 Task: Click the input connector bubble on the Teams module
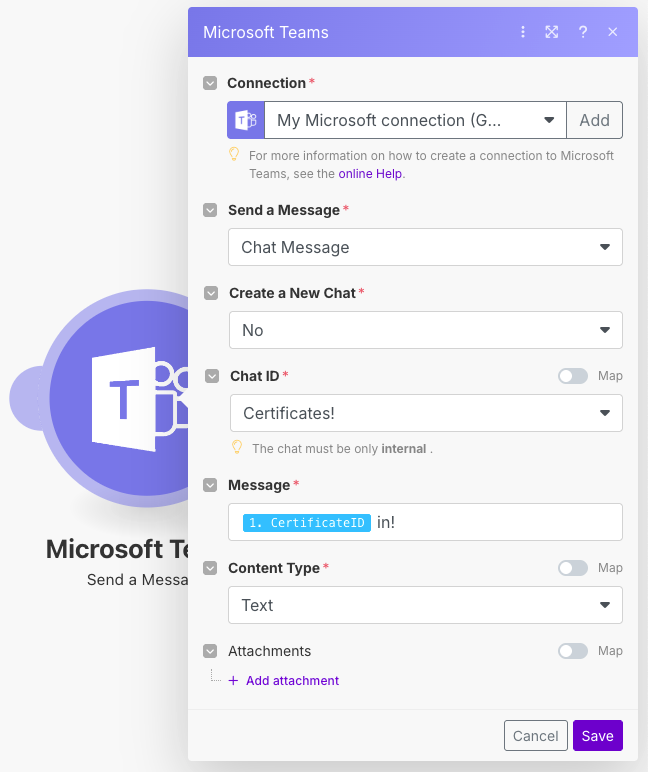26,398
